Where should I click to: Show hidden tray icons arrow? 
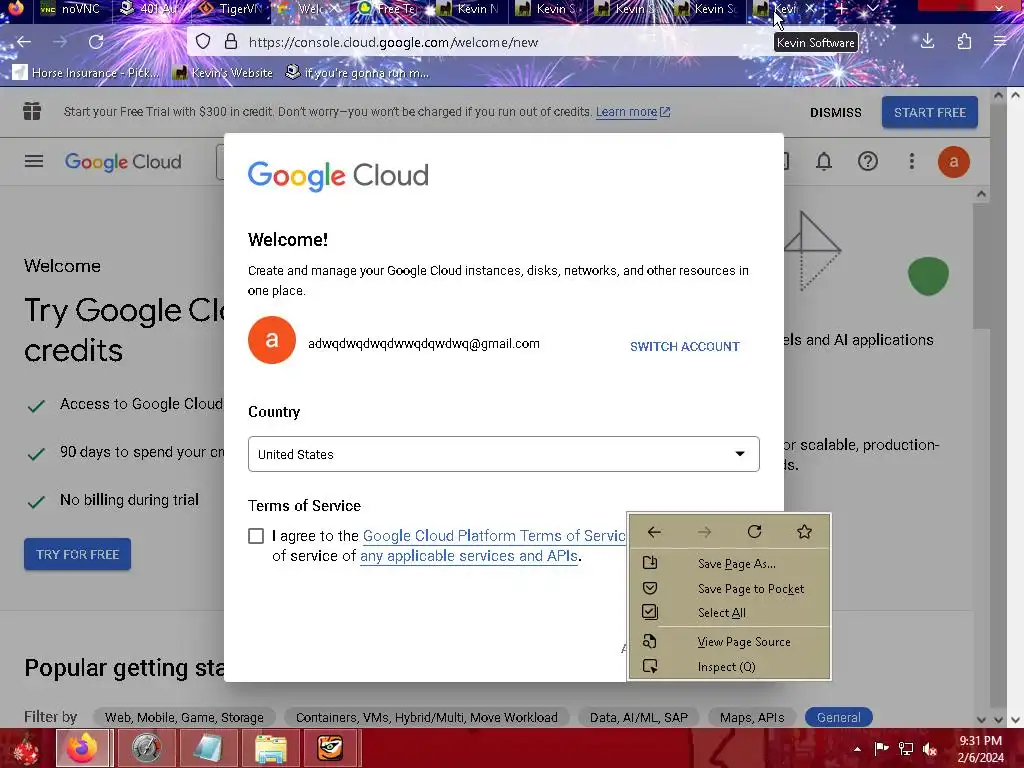857,749
